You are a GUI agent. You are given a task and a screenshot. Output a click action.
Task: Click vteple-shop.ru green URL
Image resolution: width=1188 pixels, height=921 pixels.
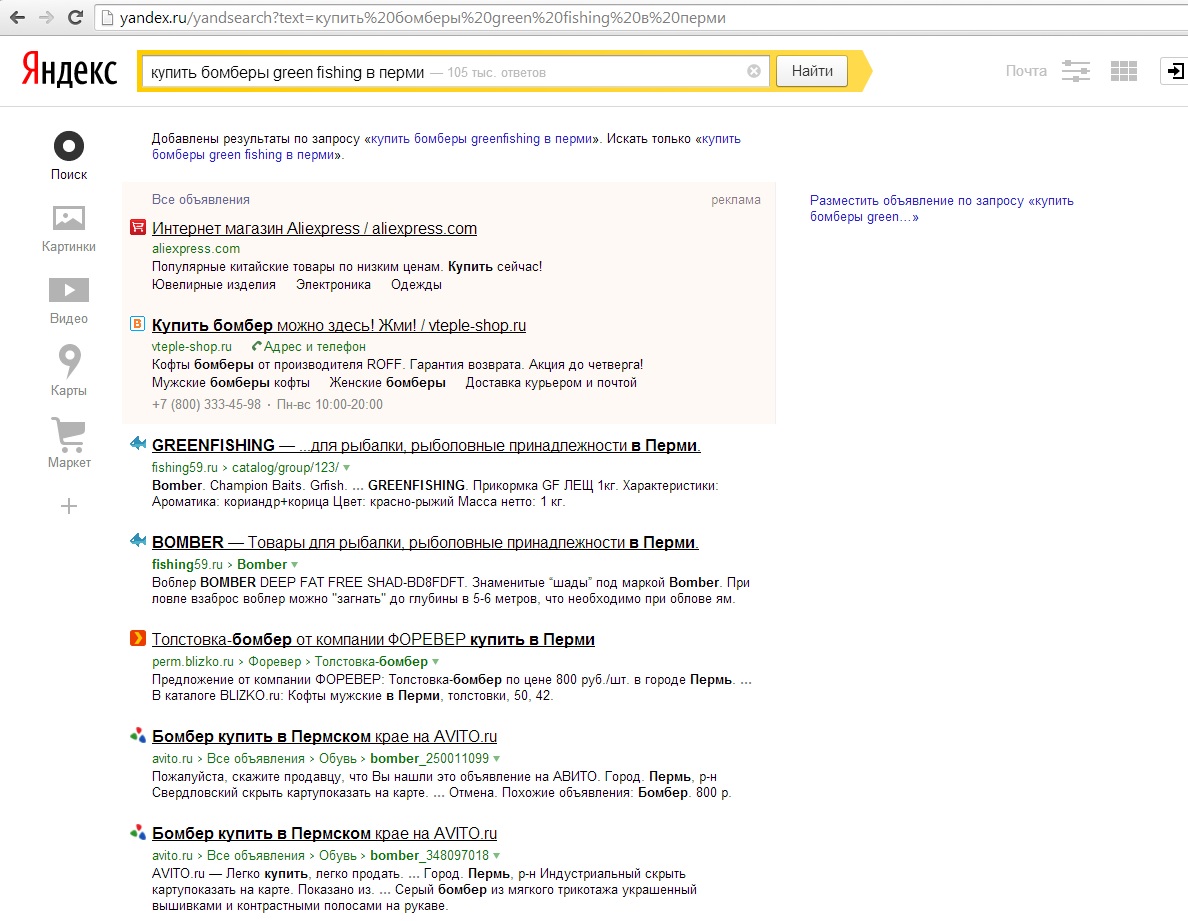[x=192, y=347]
